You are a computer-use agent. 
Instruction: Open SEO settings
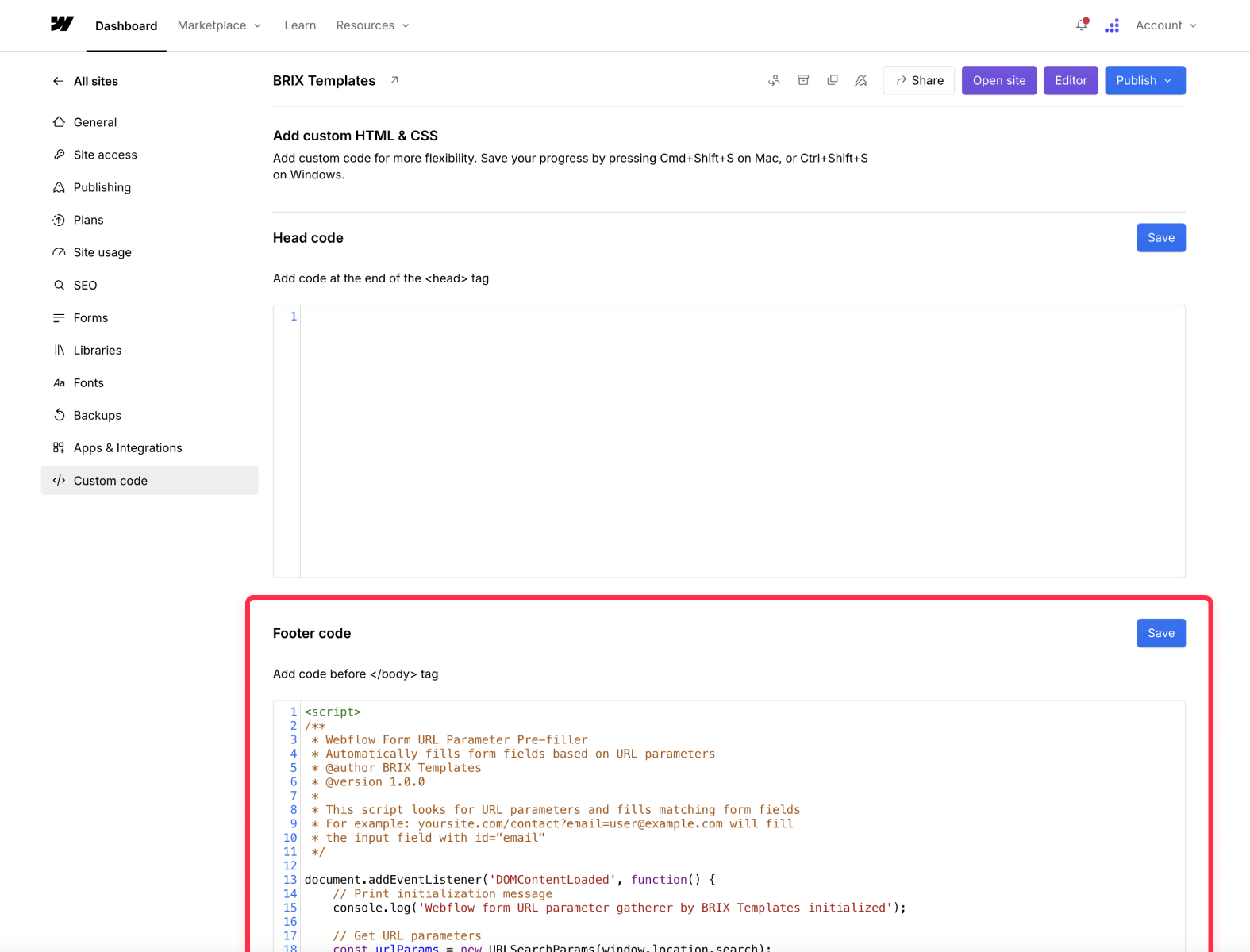coord(149,285)
